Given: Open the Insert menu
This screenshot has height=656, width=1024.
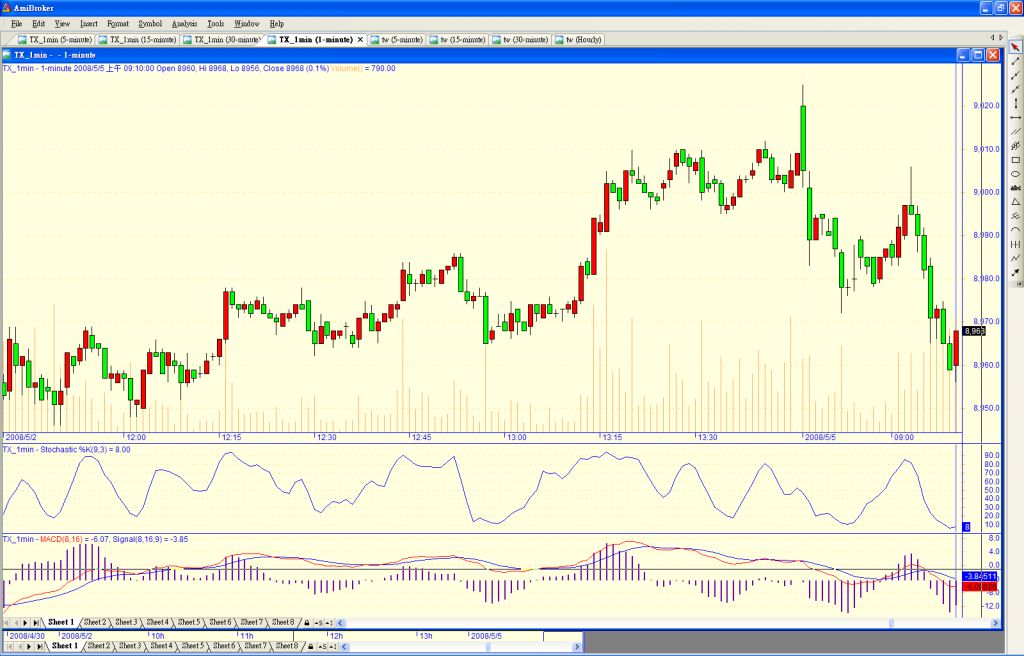Looking at the screenshot, I should [x=89, y=24].
